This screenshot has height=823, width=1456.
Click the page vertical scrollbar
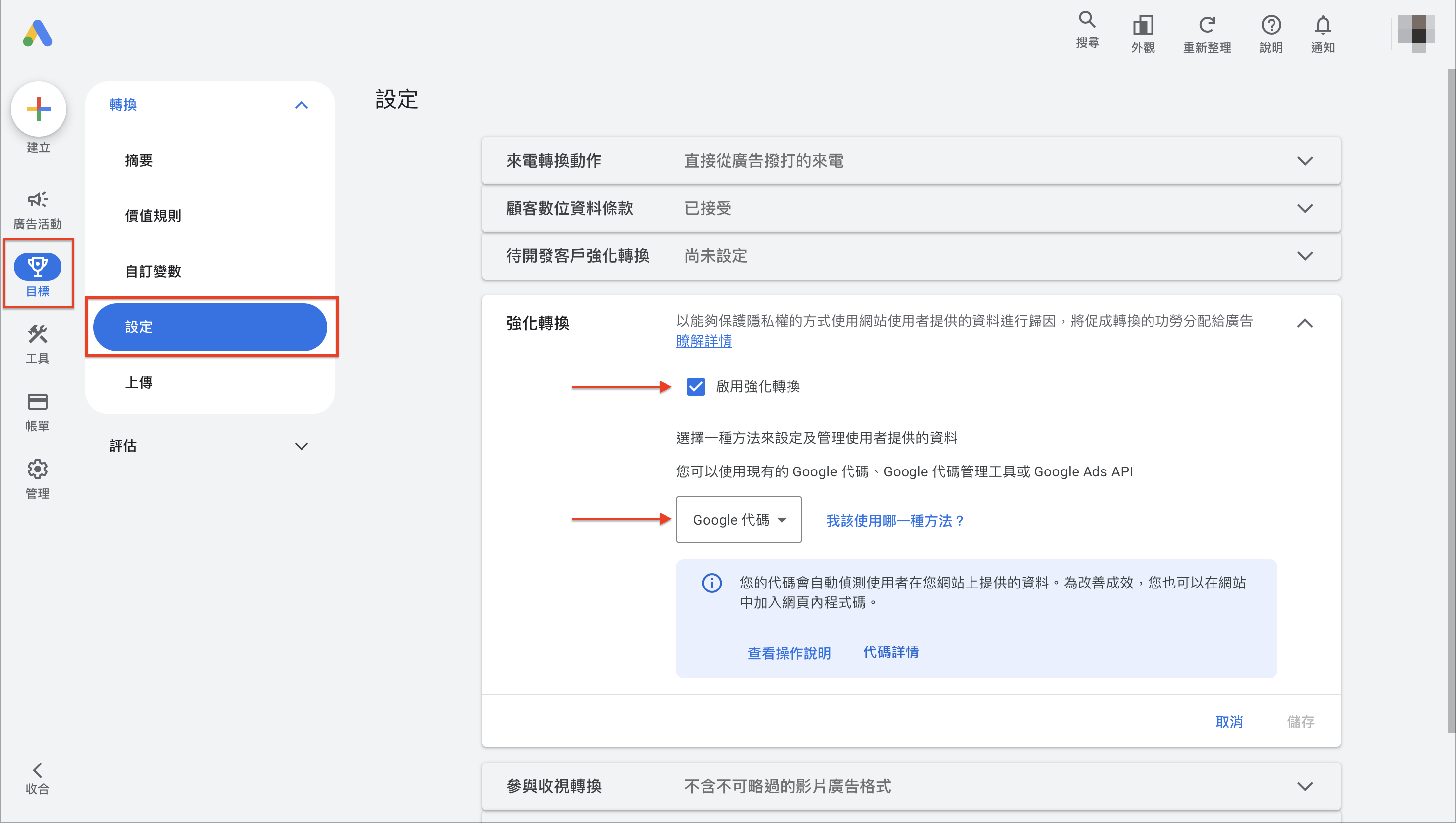pyautogui.click(x=1452, y=401)
